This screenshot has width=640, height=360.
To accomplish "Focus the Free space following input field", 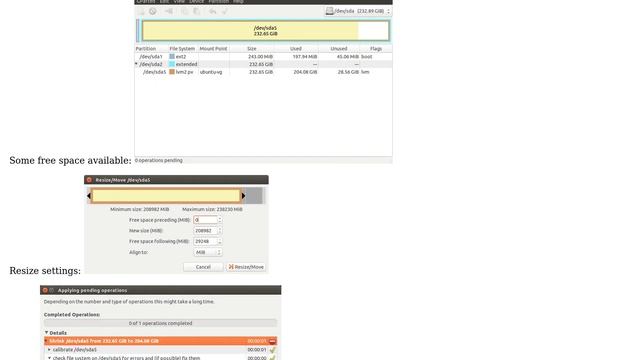I will coord(205,242).
